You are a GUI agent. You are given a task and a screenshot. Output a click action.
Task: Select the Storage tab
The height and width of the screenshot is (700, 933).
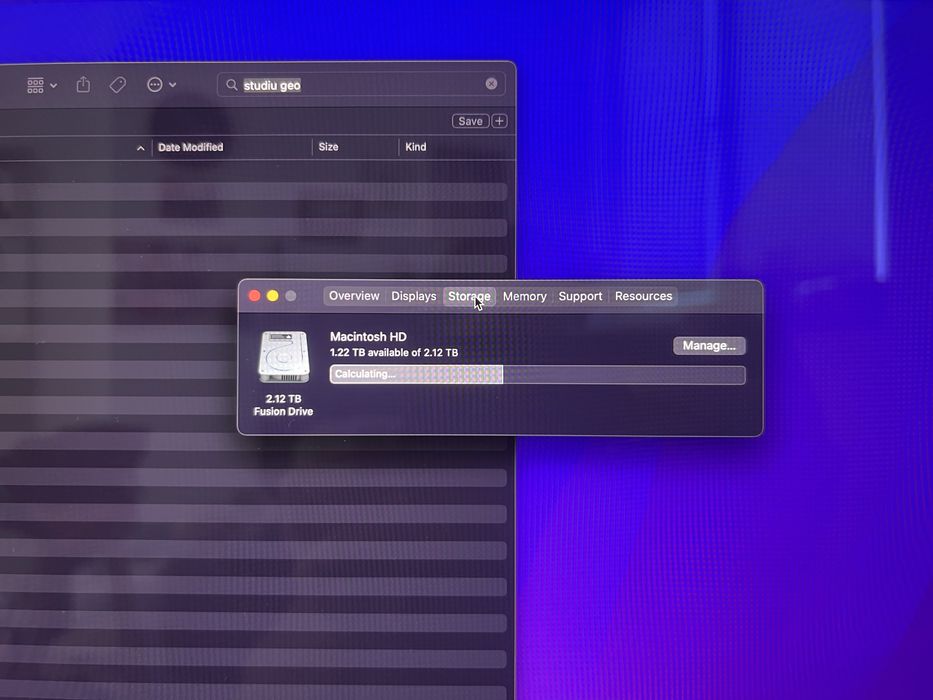pos(469,296)
